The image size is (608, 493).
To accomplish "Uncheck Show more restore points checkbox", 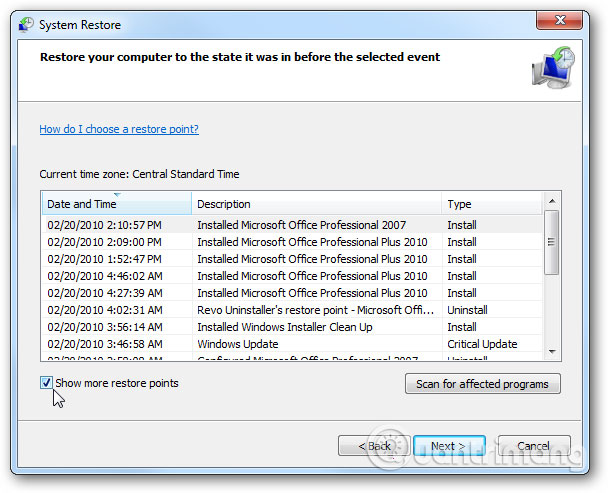I will pos(46,383).
